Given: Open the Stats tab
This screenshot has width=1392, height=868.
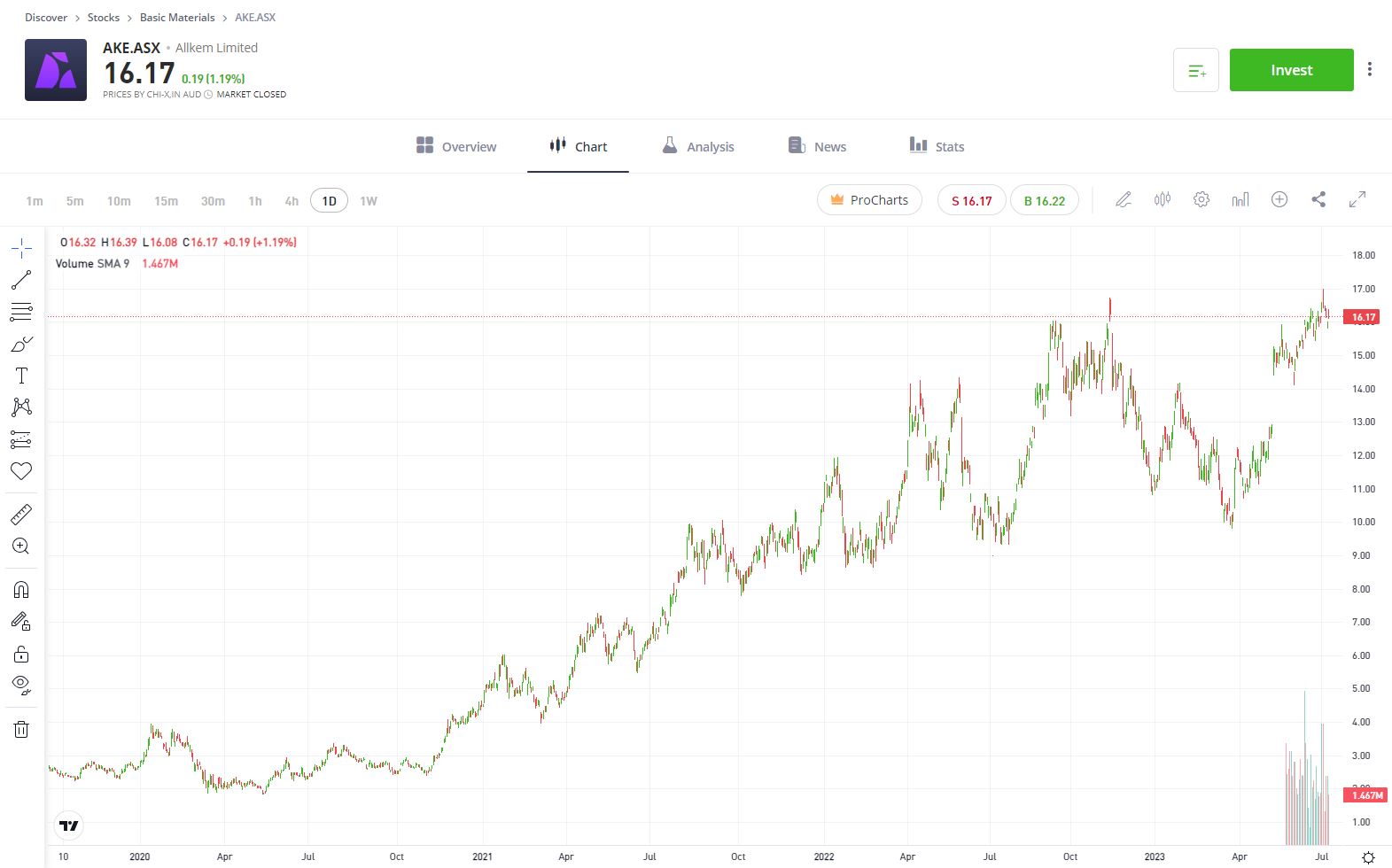Looking at the screenshot, I should [x=937, y=146].
